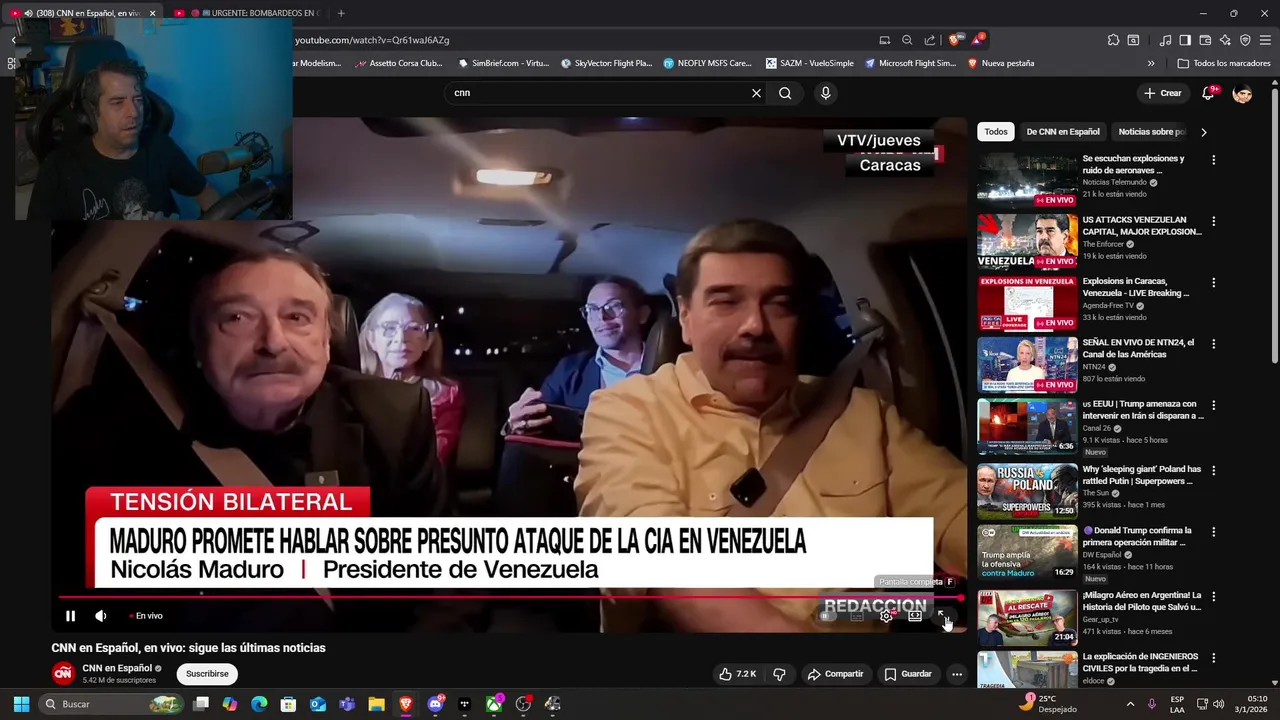1280x720 pixels.
Task: Open the browser extensions puzzle icon
Action: pos(1113,40)
